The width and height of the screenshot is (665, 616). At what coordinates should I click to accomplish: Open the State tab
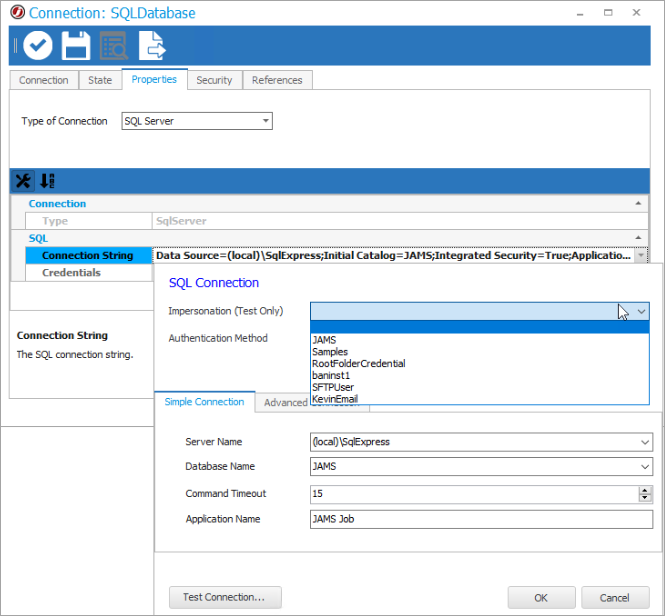click(100, 80)
